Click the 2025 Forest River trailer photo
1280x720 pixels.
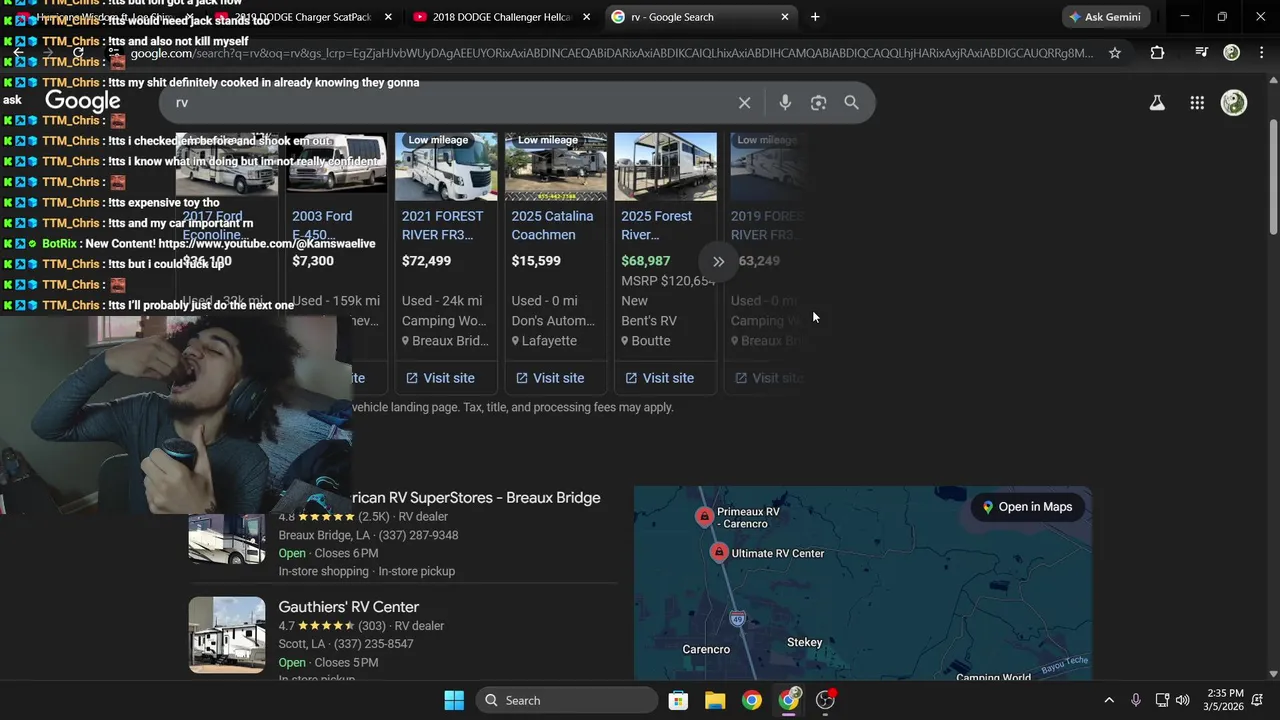point(666,167)
